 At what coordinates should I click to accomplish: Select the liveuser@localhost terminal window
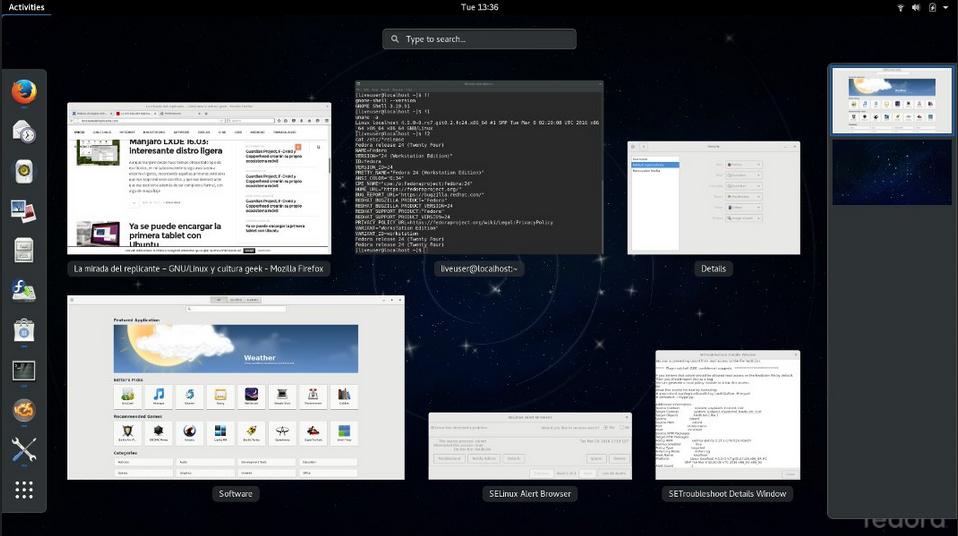coord(479,166)
